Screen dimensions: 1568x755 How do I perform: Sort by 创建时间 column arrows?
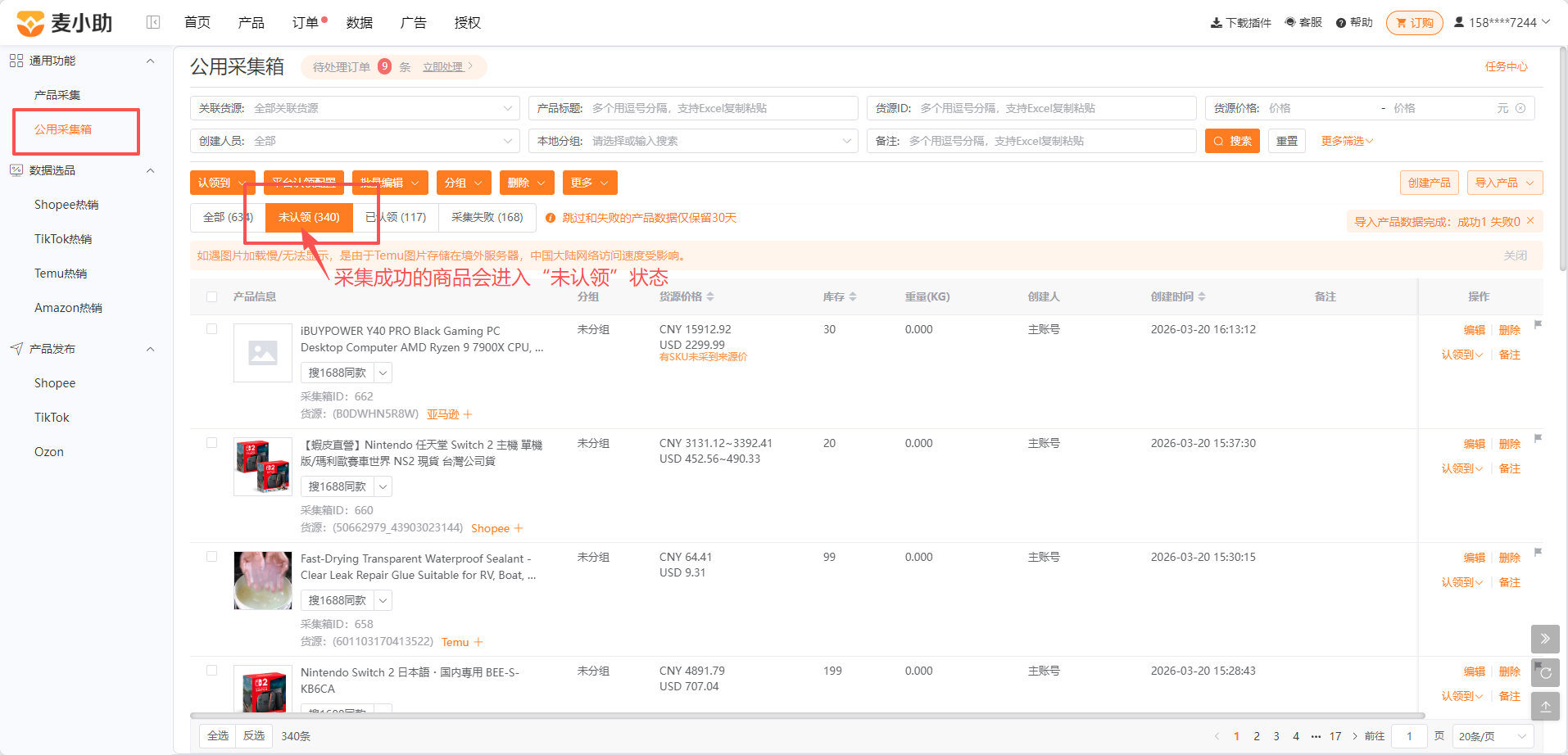(x=1202, y=296)
